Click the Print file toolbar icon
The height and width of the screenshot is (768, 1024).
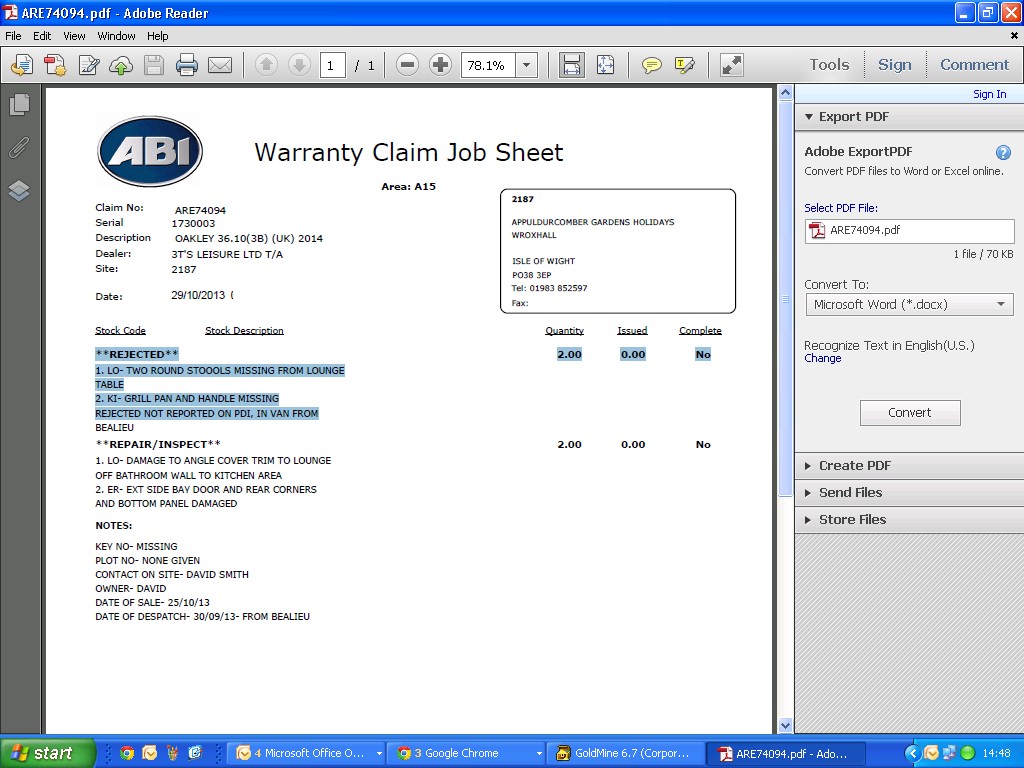tap(187, 65)
